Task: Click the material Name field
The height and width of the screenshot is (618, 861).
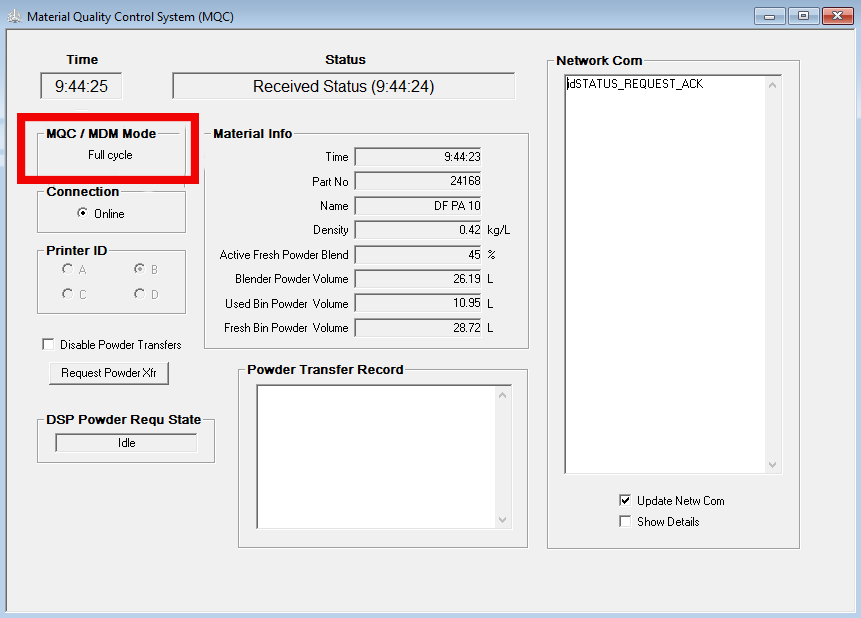Action: [418, 206]
